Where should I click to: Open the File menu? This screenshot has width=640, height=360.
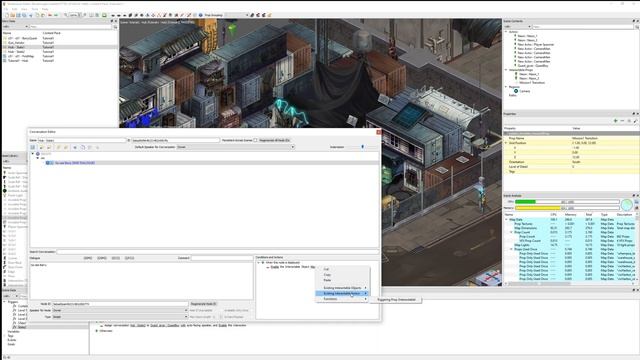6,9
